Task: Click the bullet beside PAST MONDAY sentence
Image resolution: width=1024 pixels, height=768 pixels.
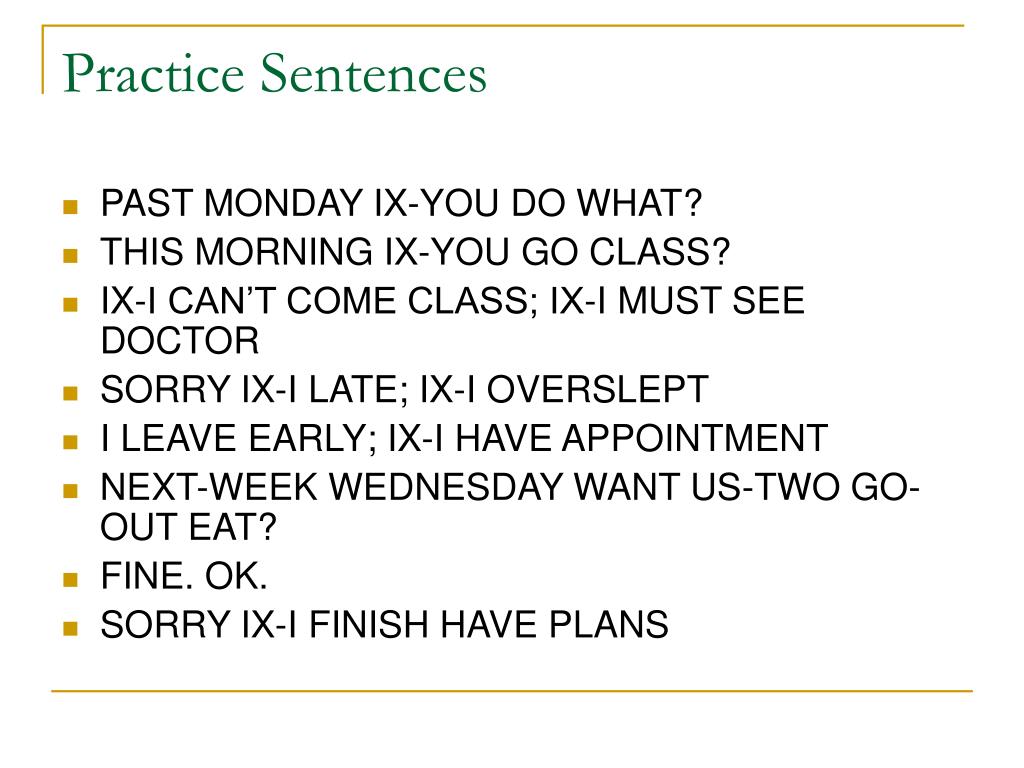Action: 71,206
